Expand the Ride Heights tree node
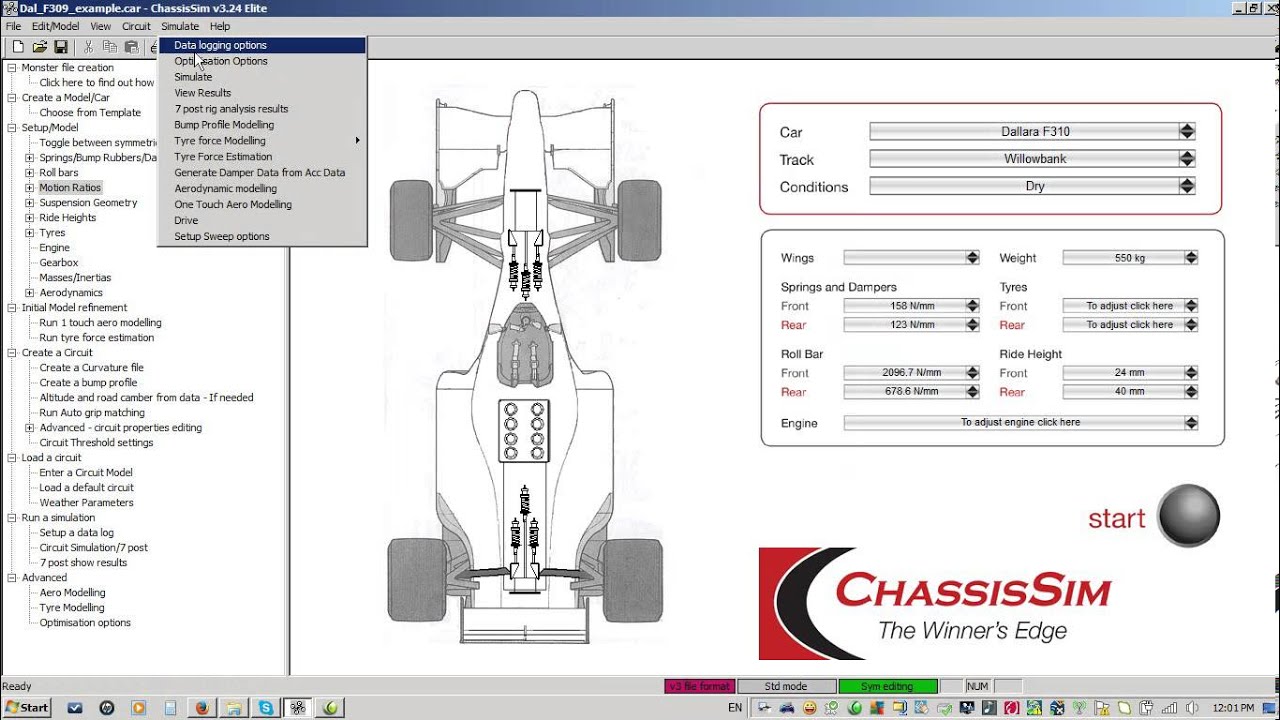The image size is (1280, 720). (30, 218)
